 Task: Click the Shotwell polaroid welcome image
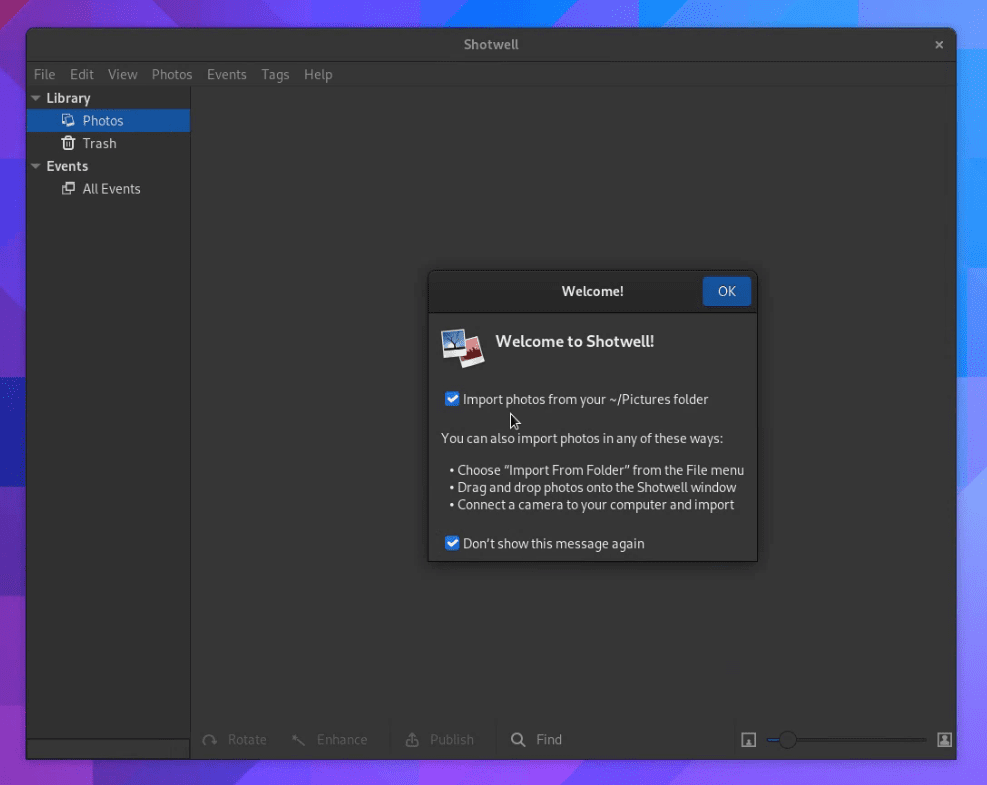point(462,347)
